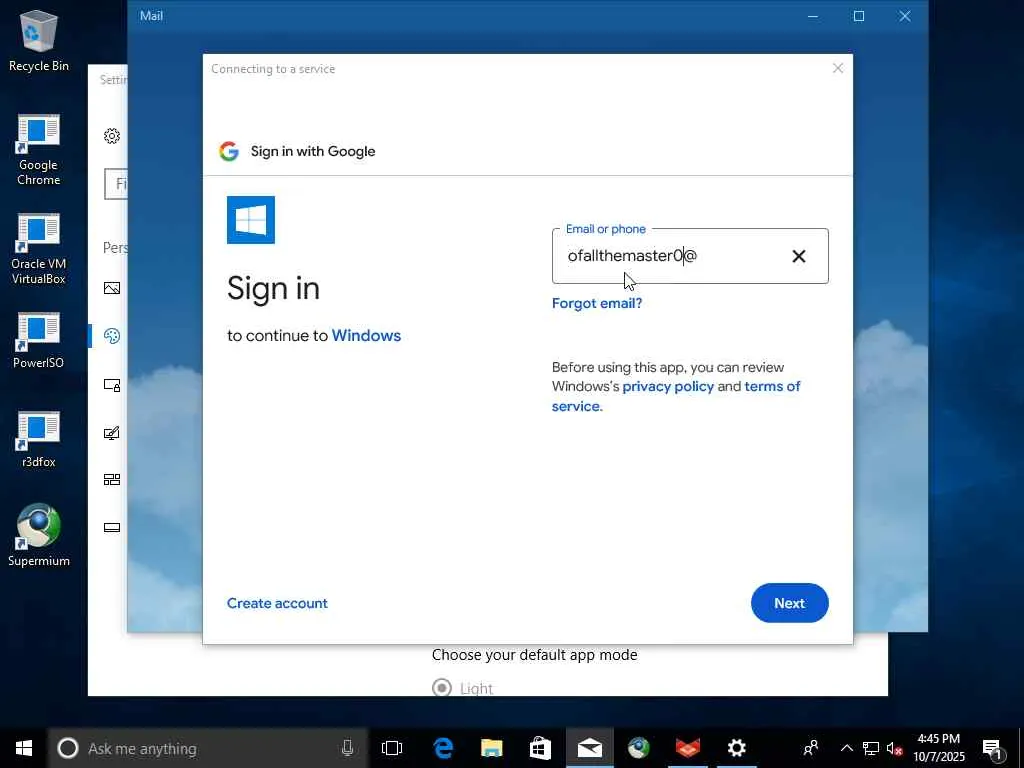
Task: Open the Recycle Bin desktop icon
Action: pyautogui.click(x=39, y=40)
